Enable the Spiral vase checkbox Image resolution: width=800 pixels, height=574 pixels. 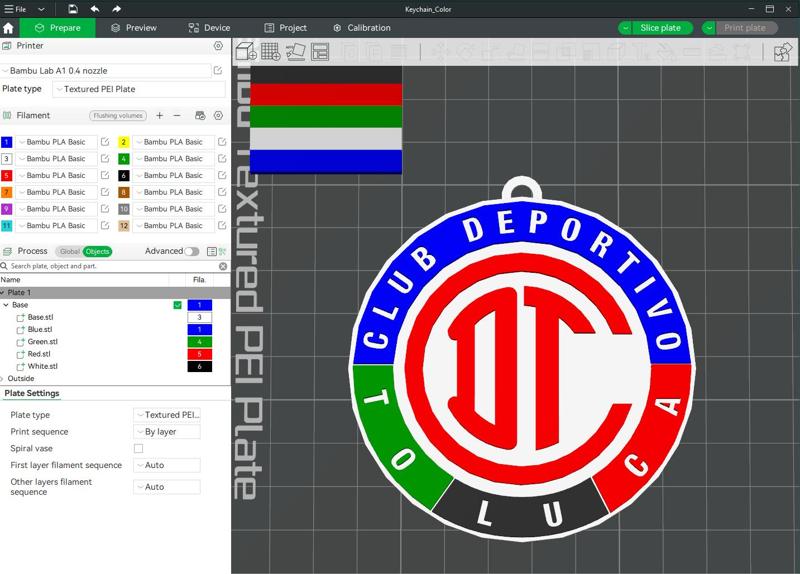point(138,448)
